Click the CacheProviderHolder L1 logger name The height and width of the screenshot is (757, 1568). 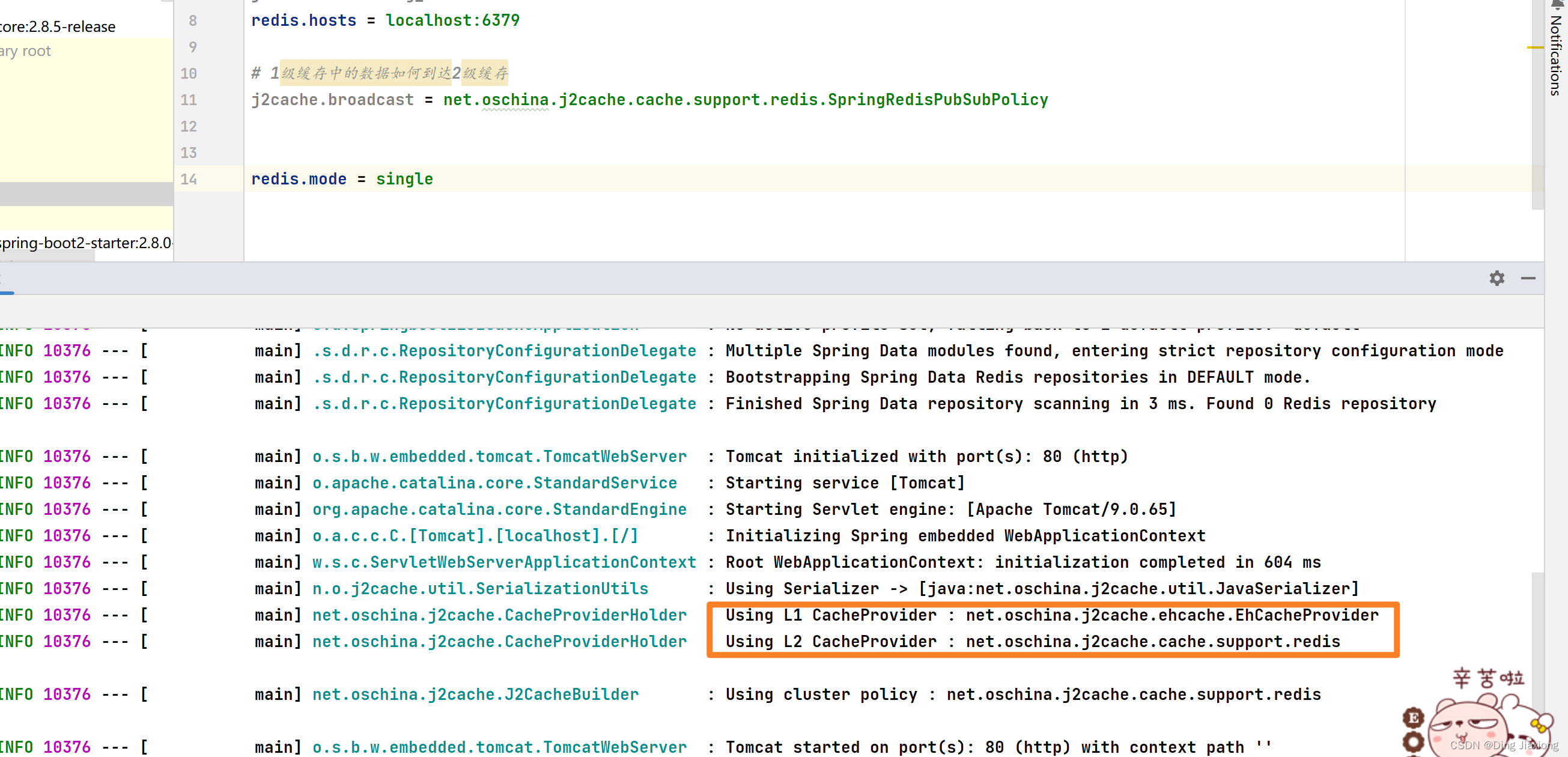pyautogui.click(x=499, y=615)
